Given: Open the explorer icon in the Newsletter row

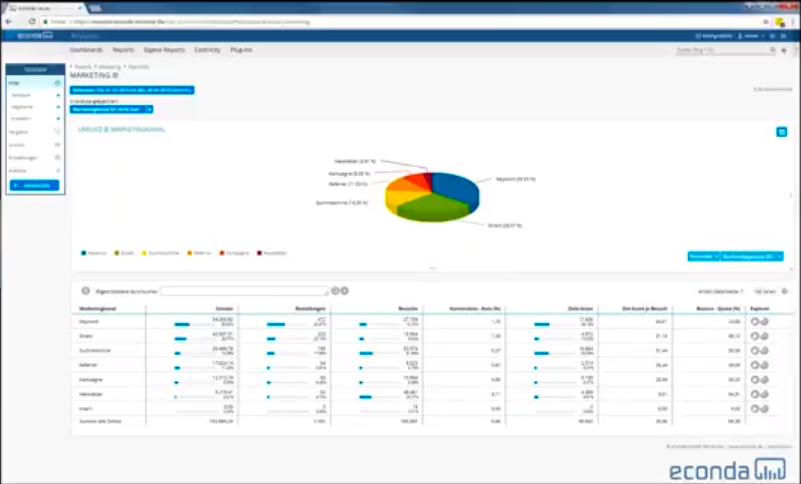Looking at the screenshot, I should [x=760, y=394].
